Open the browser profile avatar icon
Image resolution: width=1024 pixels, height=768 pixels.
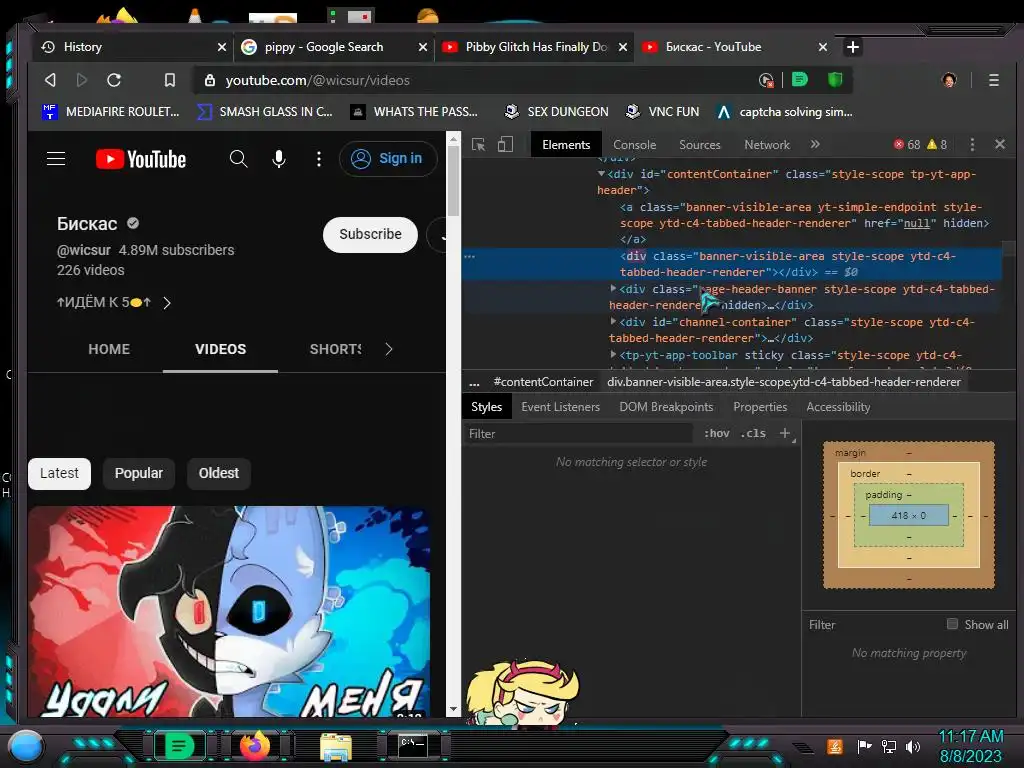(x=949, y=80)
